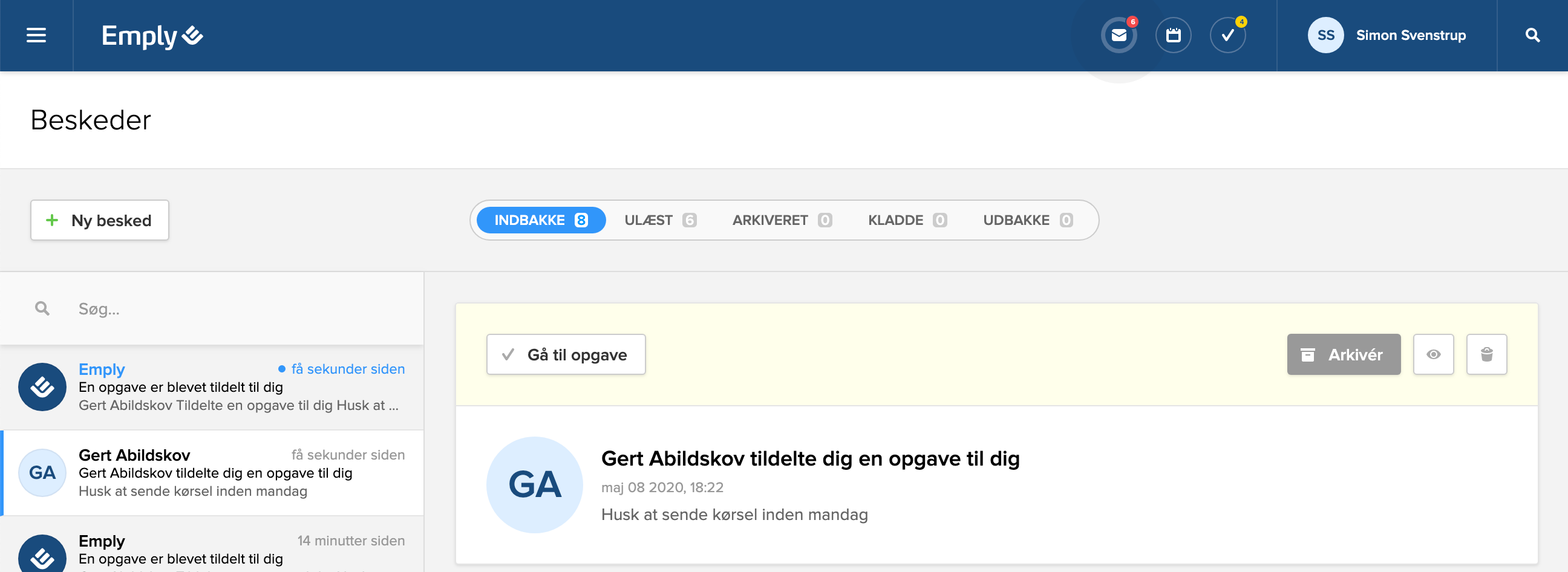Click the Ny besked button

[100, 220]
